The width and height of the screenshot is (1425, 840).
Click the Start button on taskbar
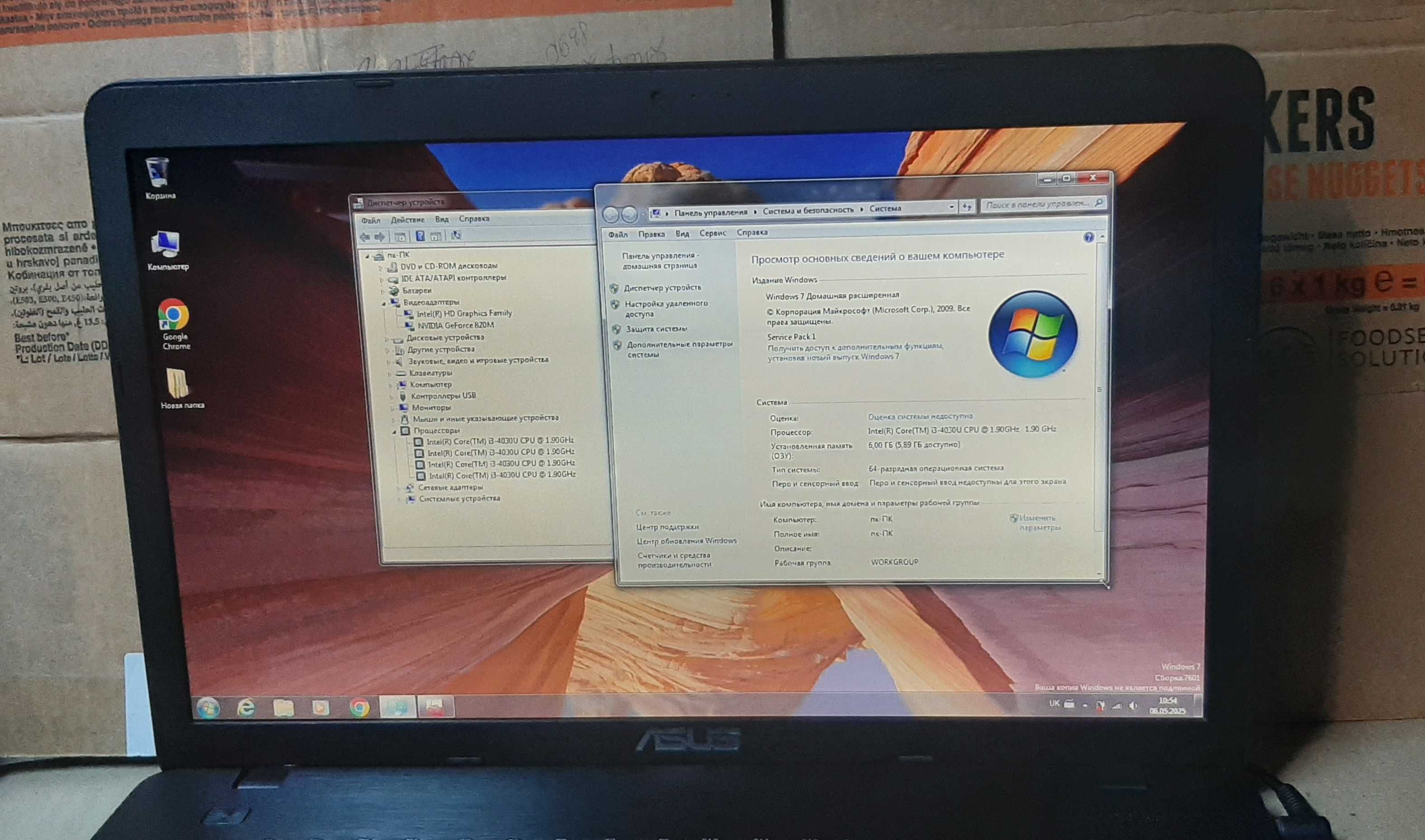[208, 708]
